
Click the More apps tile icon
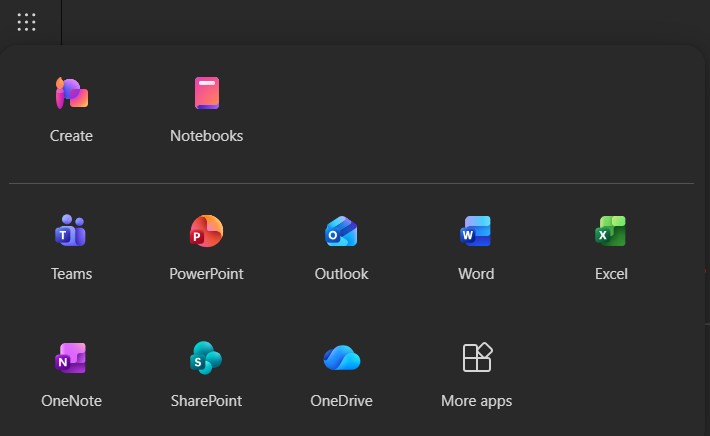(x=477, y=357)
